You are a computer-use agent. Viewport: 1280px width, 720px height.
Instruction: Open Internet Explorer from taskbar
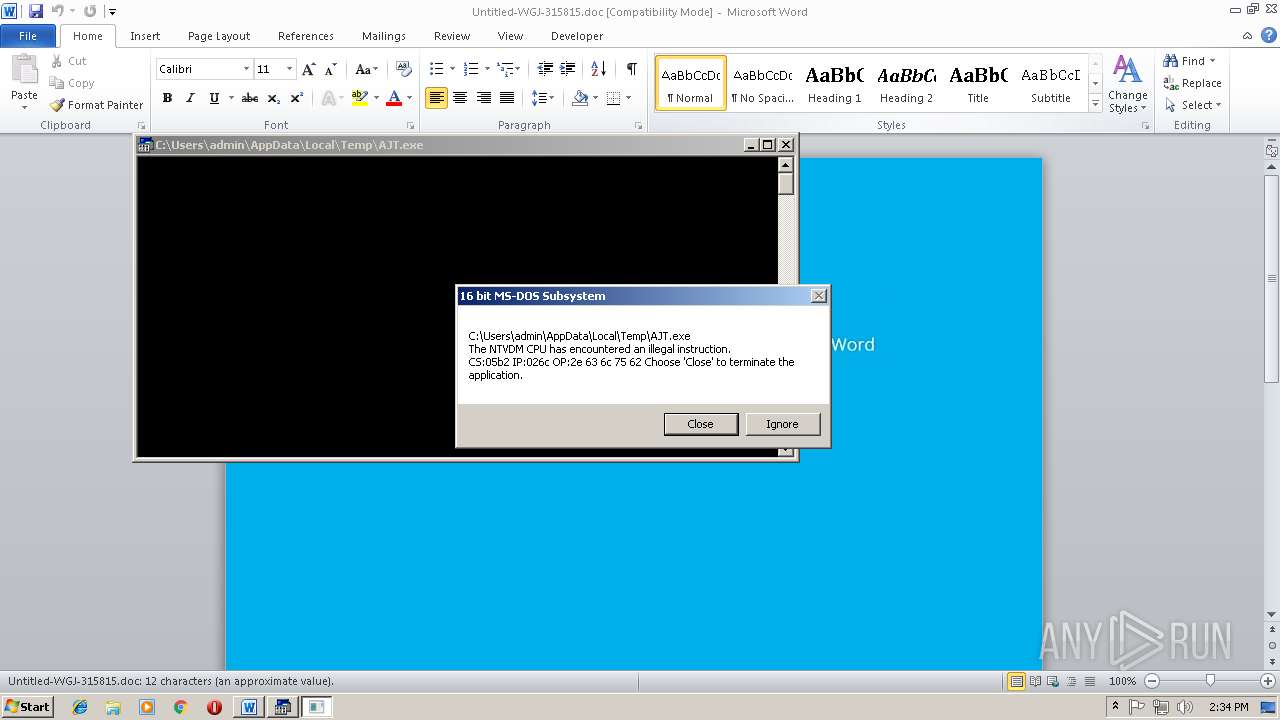pyautogui.click(x=80, y=707)
